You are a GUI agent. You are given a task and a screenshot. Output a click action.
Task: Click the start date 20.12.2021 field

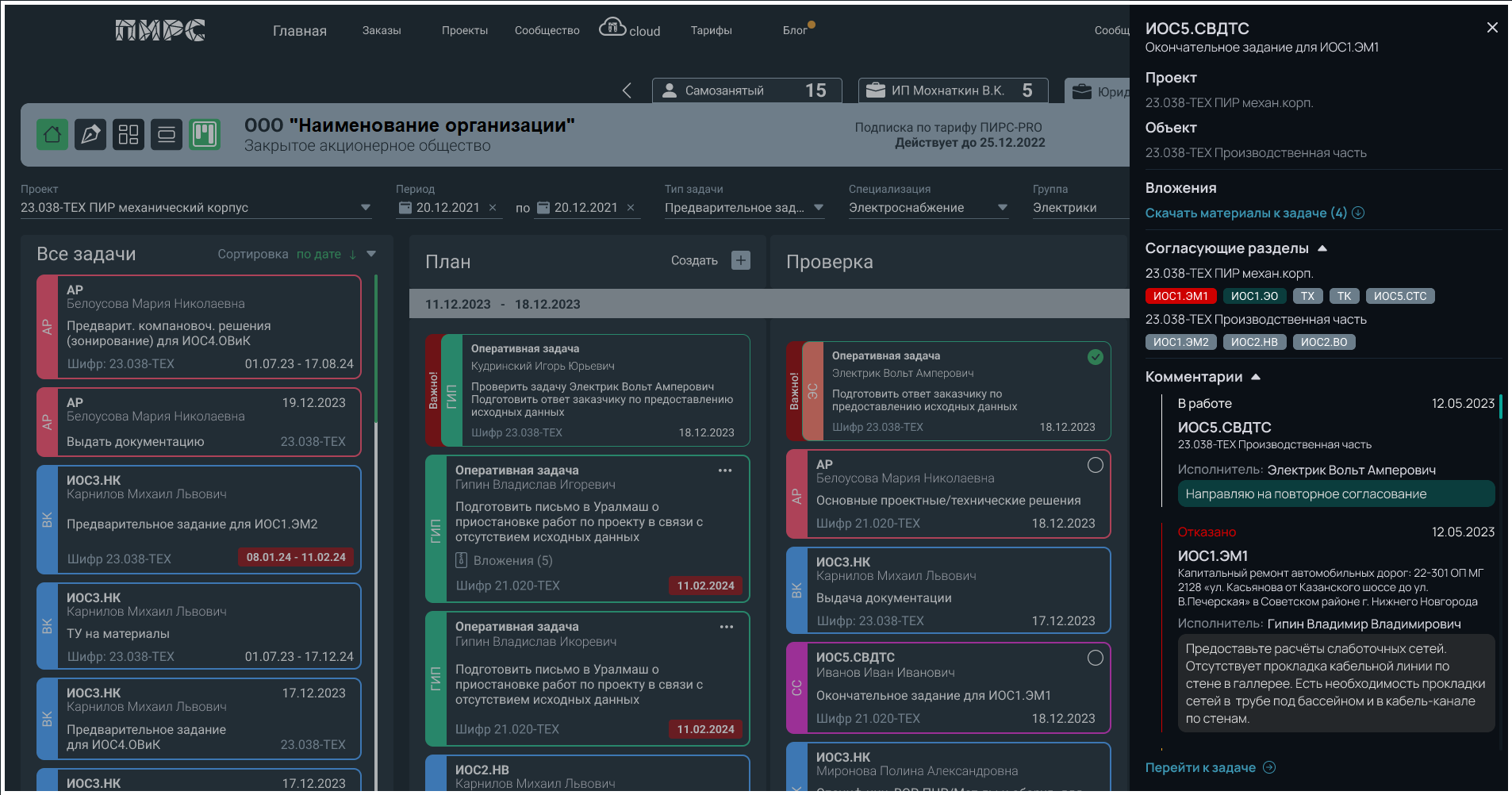[x=449, y=208]
